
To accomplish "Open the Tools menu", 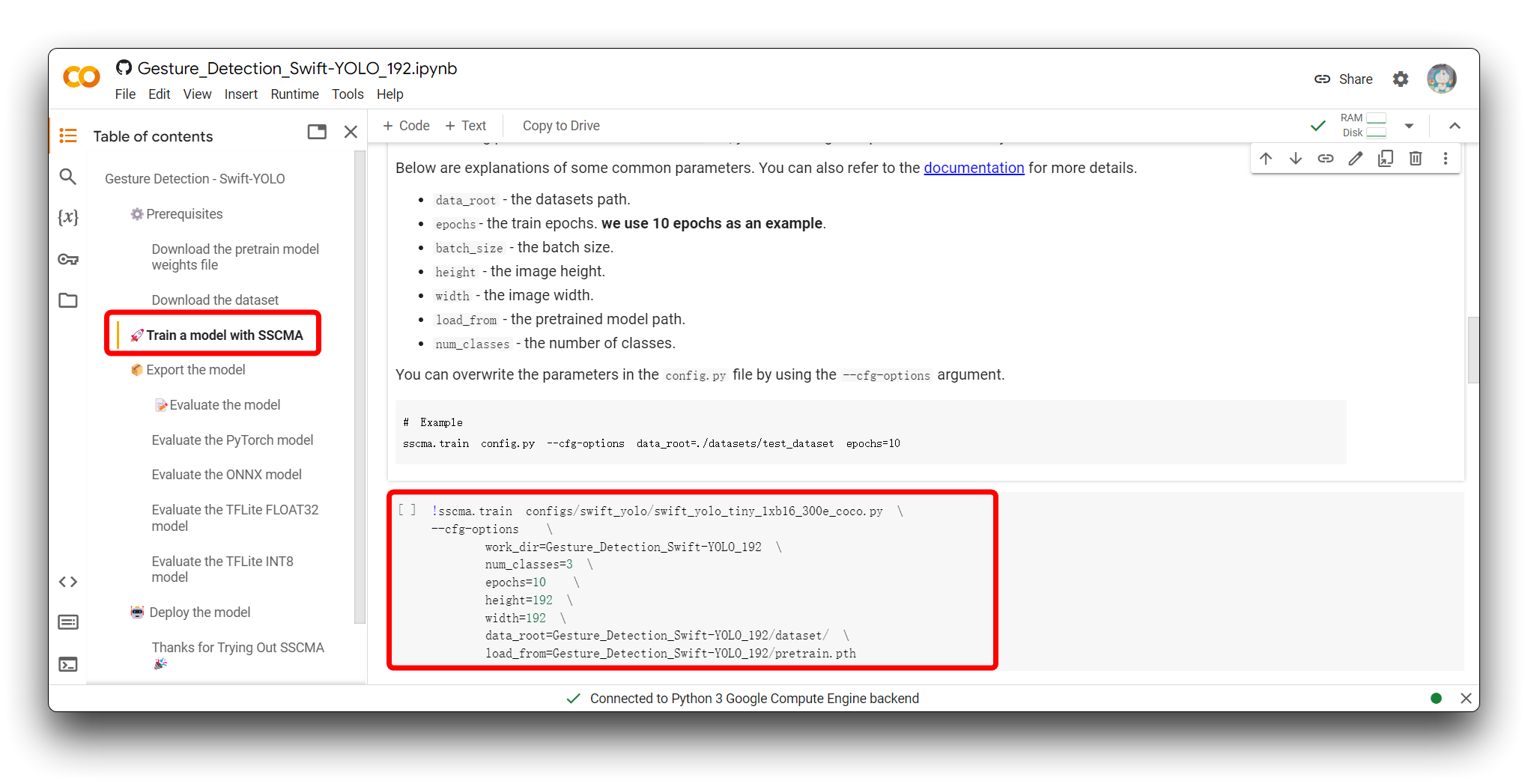I will [348, 94].
